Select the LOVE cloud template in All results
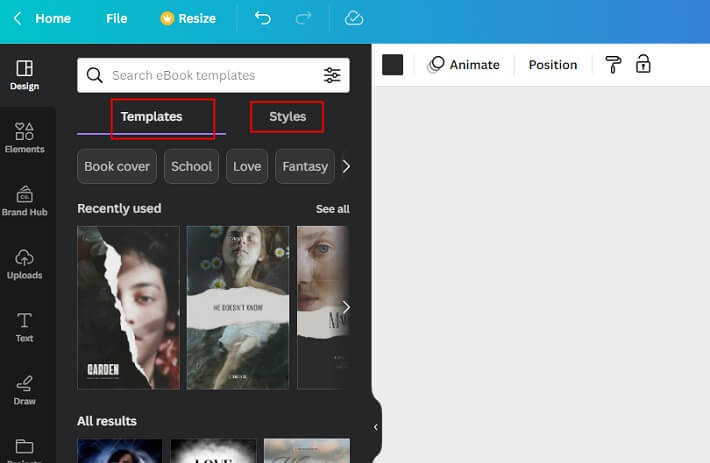Screen dimensions: 710x463 213,451
